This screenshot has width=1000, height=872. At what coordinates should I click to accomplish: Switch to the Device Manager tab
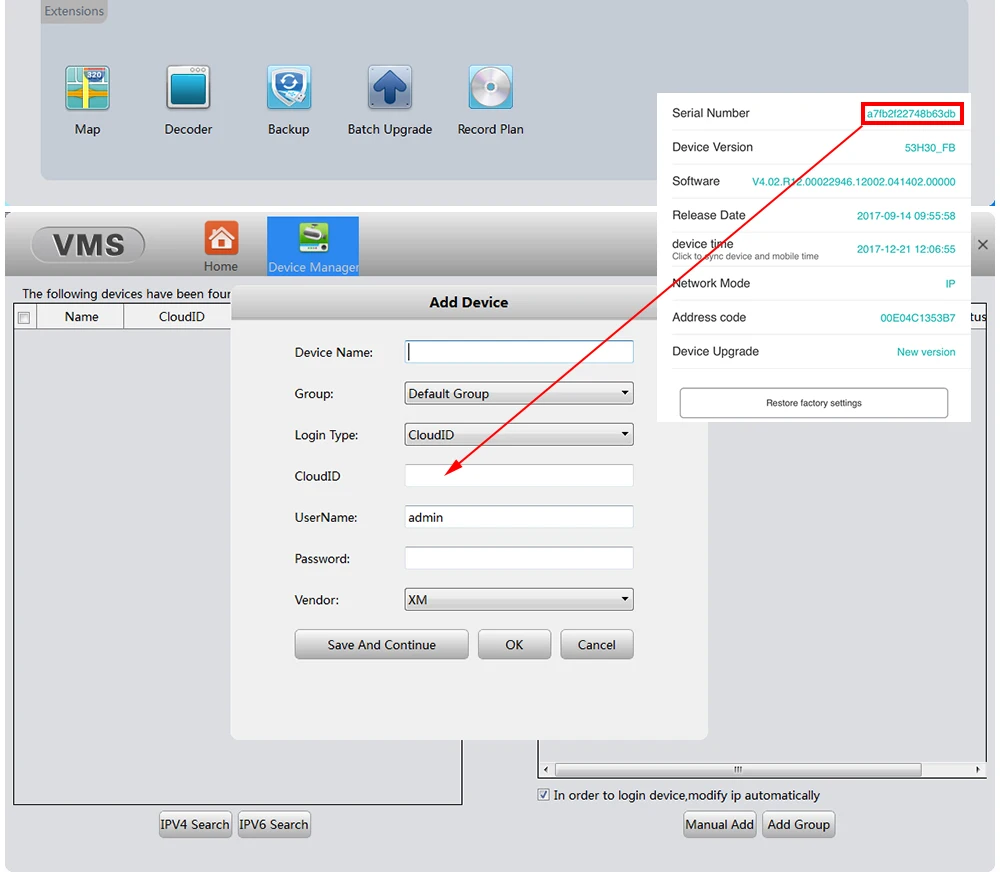click(x=313, y=246)
